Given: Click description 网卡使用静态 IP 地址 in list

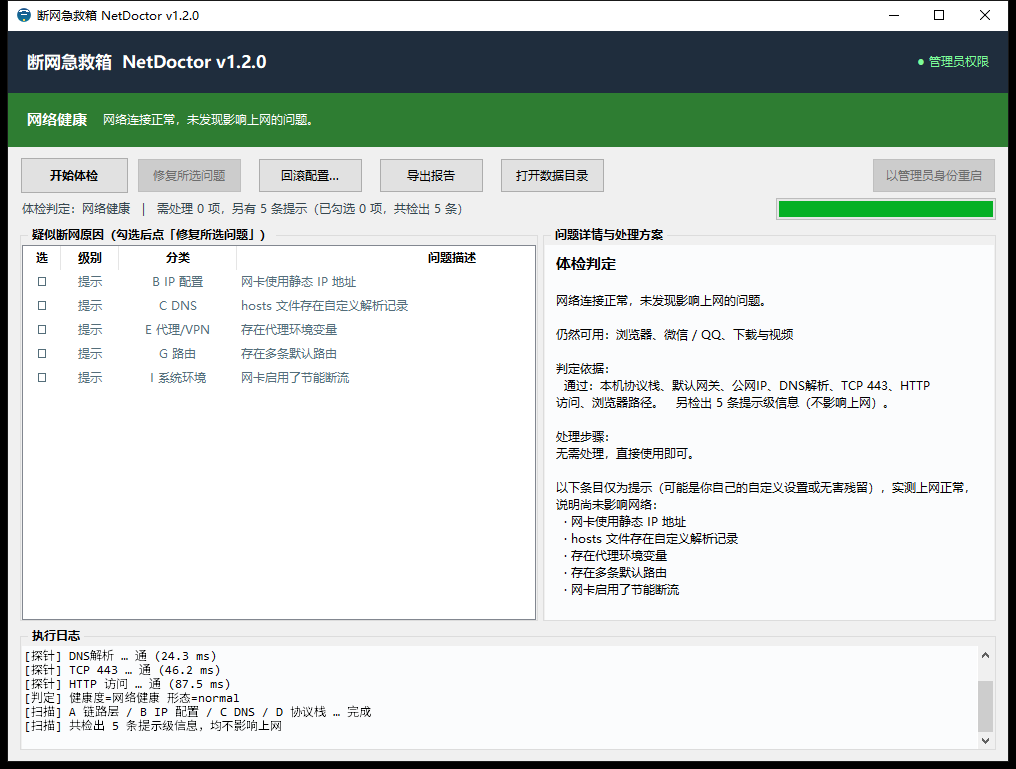Looking at the screenshot, I should pyautogui.click(x=299, y=282).
